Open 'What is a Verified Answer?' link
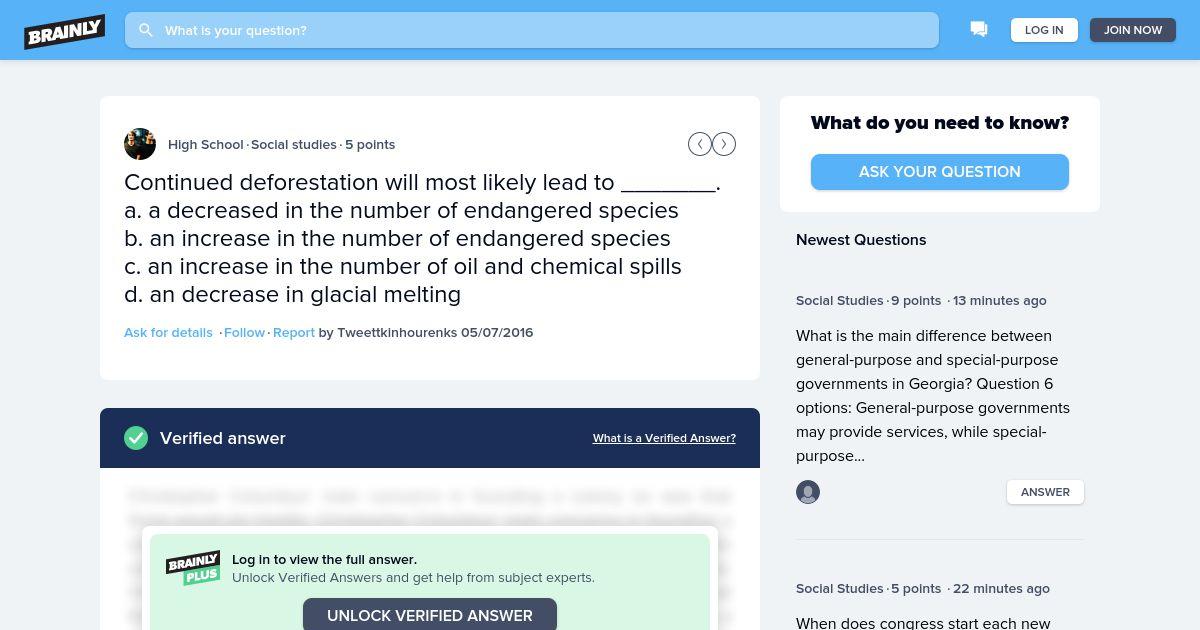 click(664, 438)
